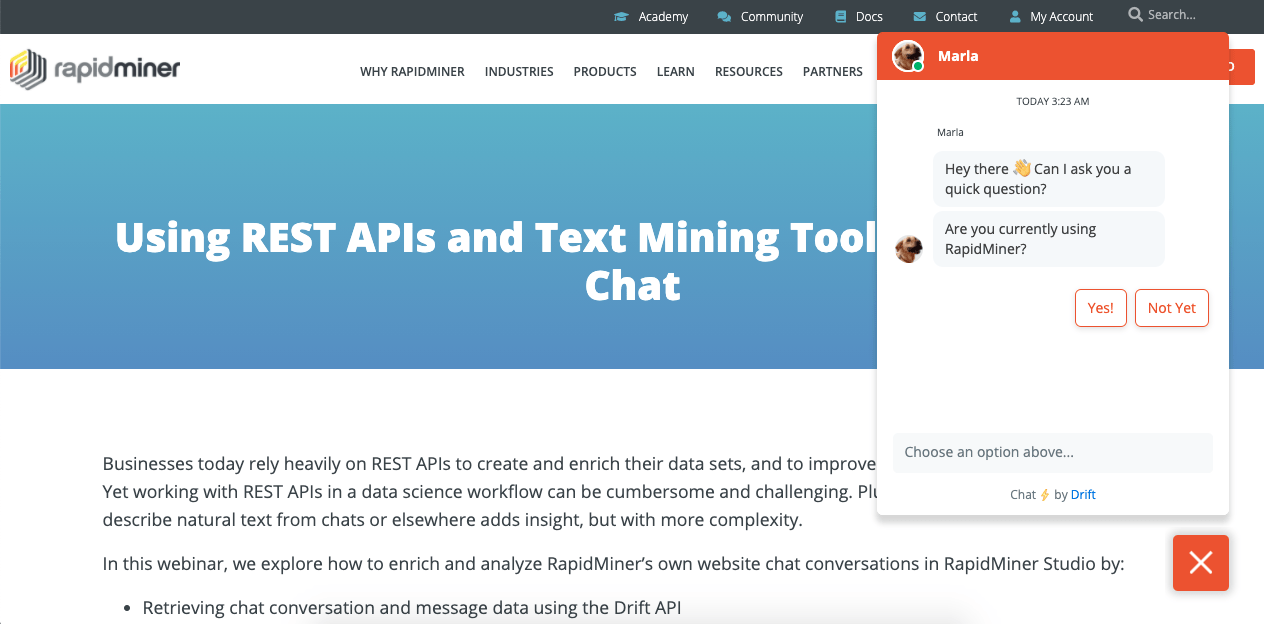Click the 'Hey there' chat message
Screen dimensions: 1264x624
(1049, 179)
